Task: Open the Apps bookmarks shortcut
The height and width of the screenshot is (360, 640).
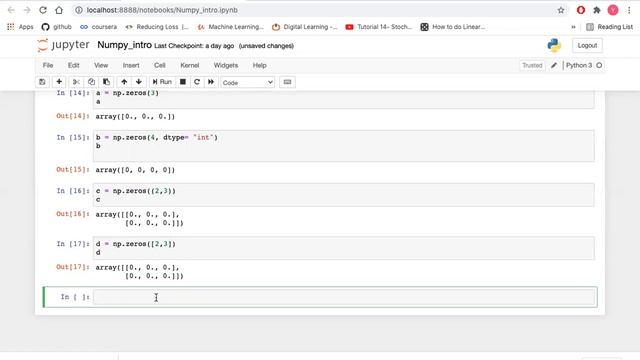Action: tap(20, 27)
